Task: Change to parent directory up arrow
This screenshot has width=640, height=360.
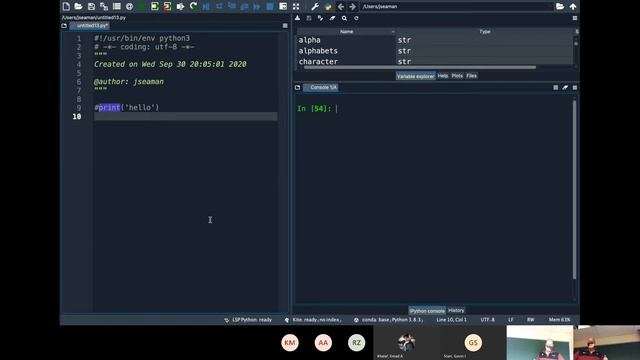Action: click(573, 6)
